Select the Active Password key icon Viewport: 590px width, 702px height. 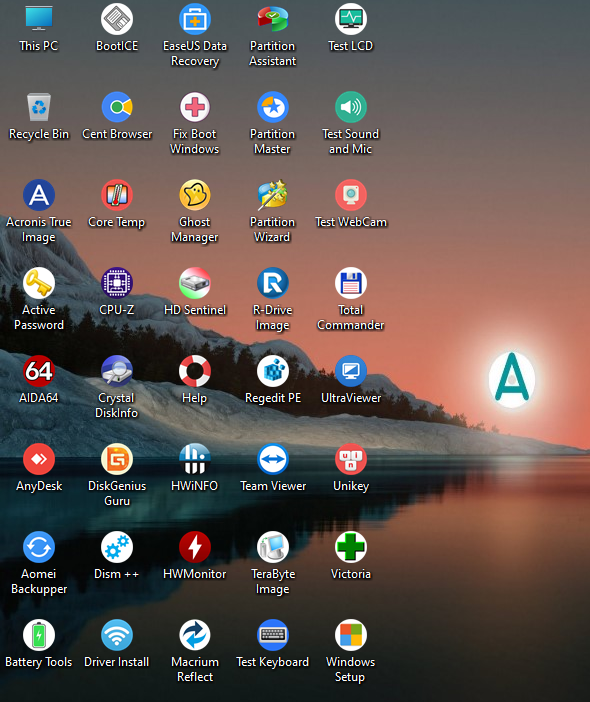click(x=38, y=283)
